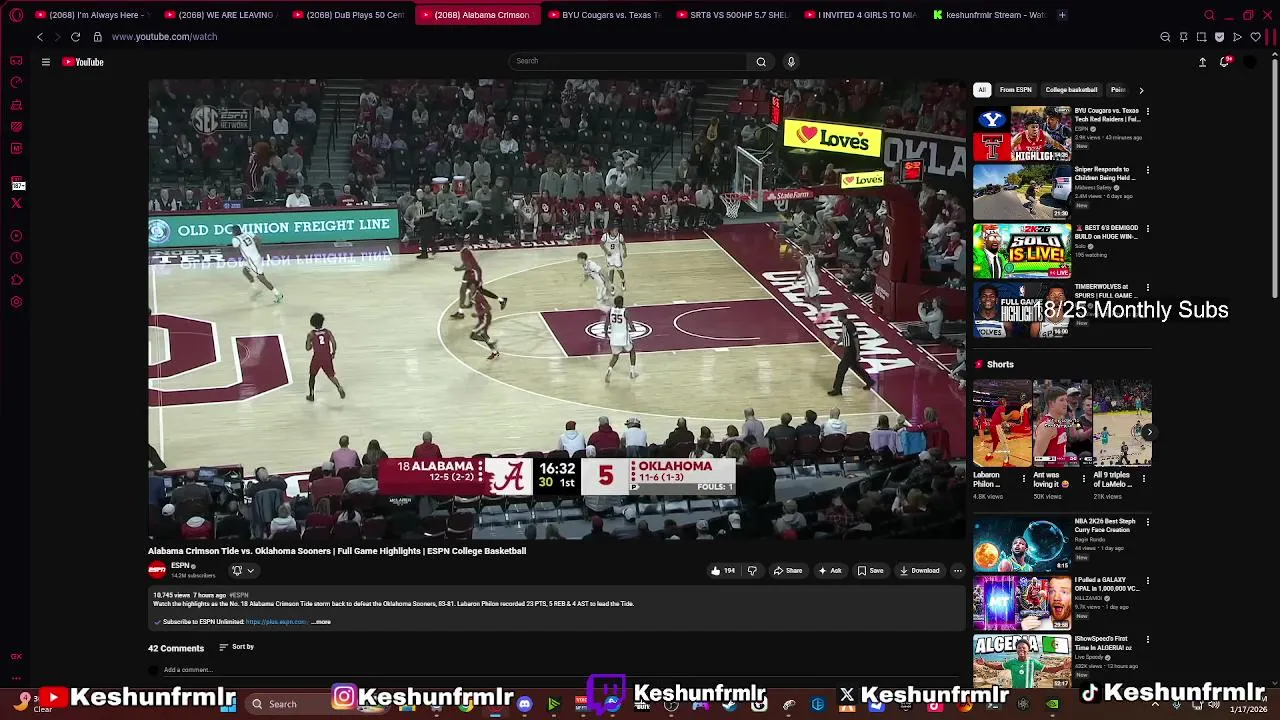
Task: Open options for BYU Cougars video
Action: click(1147, 112)
